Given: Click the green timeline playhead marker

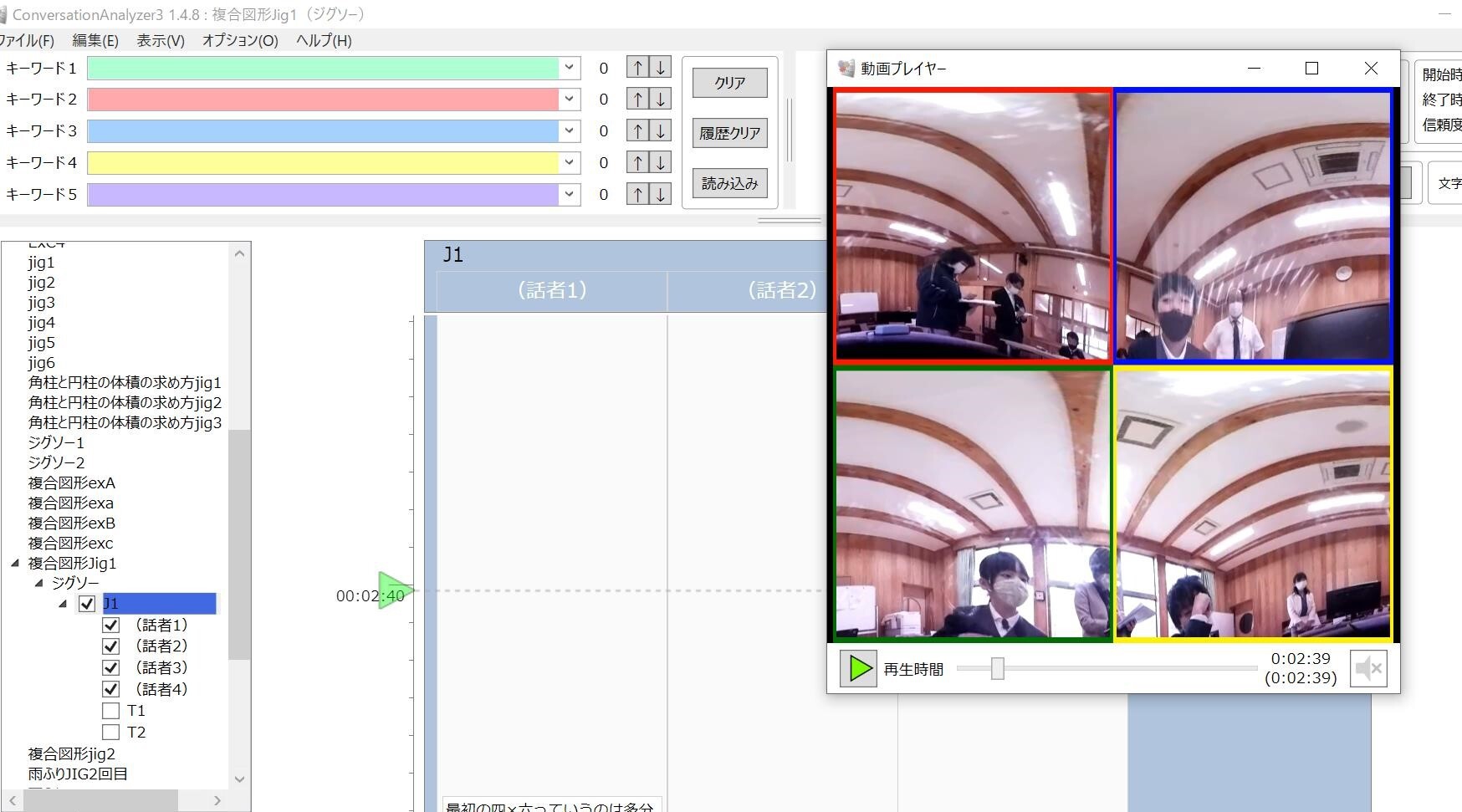Looking at the screenshot, I should tap(395, 590).
